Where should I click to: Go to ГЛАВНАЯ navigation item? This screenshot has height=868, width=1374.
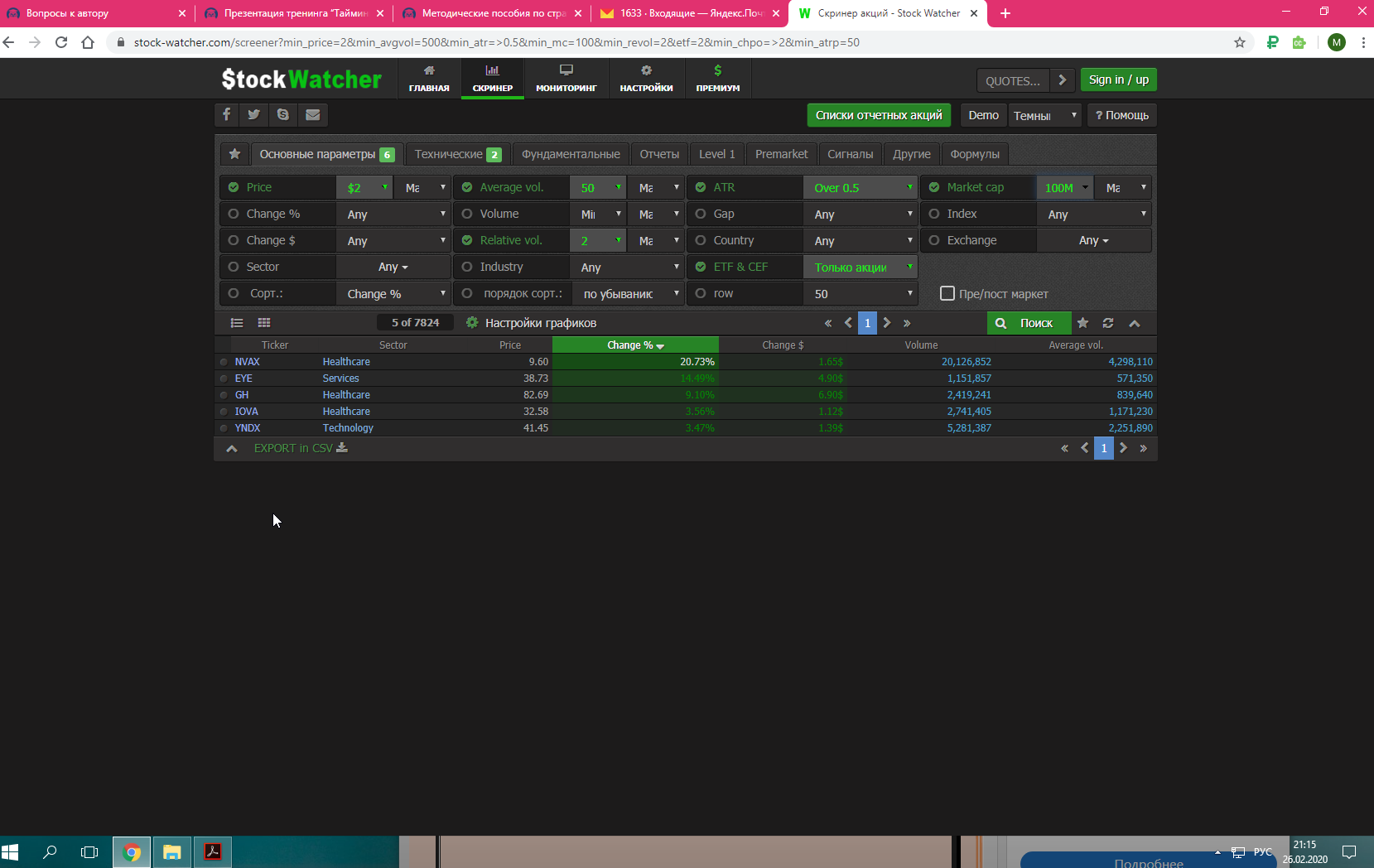[x=429, y=80]
